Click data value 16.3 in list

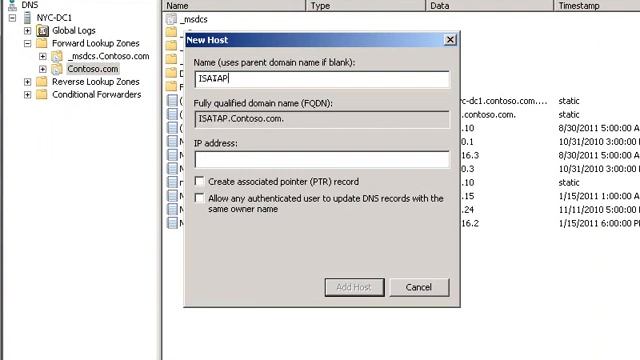pos(470,156)
